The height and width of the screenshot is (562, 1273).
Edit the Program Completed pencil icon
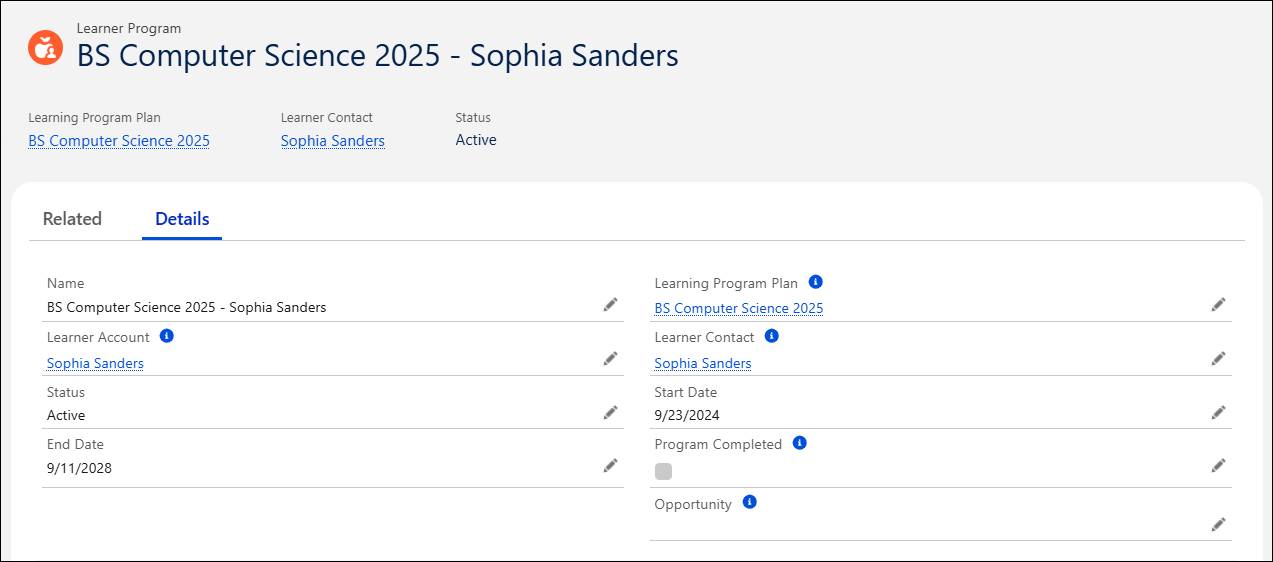1218,465
